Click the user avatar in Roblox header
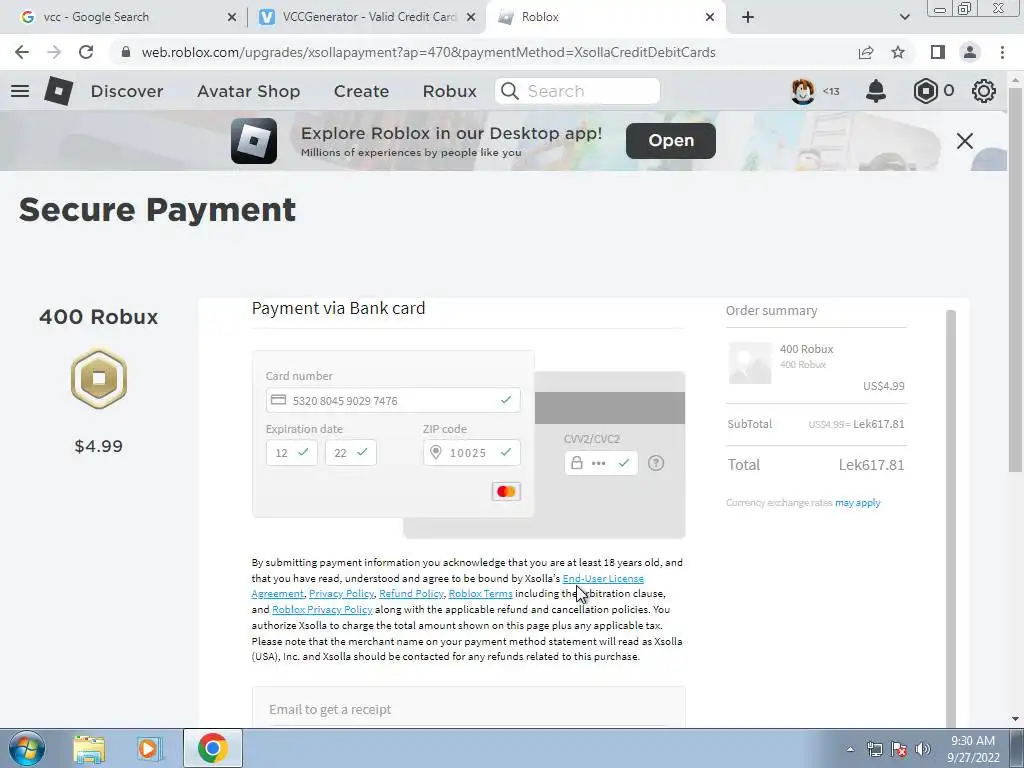 [802, 91]
